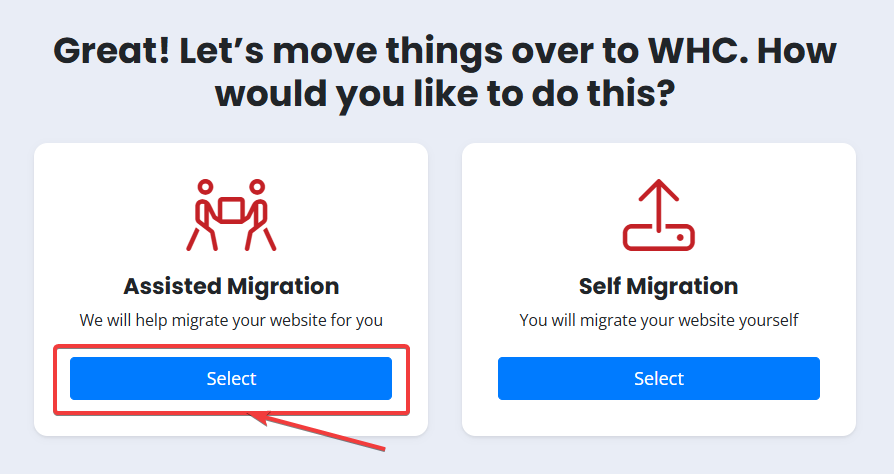Screen dimensions: 894x474
Task: Choose Select under Self Migration
Action: [x=659, y=378]
